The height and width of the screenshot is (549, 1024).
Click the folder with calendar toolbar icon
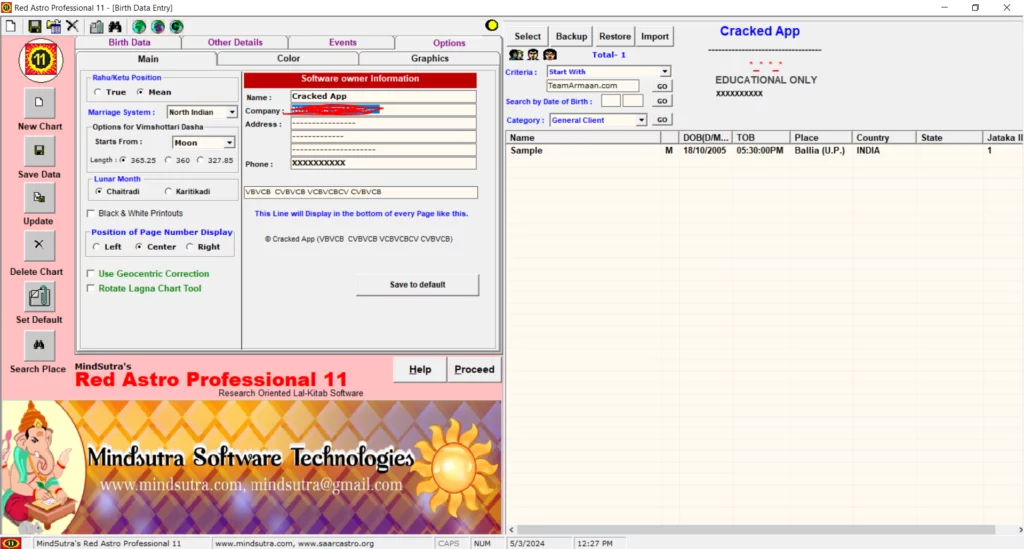[54, 26]
